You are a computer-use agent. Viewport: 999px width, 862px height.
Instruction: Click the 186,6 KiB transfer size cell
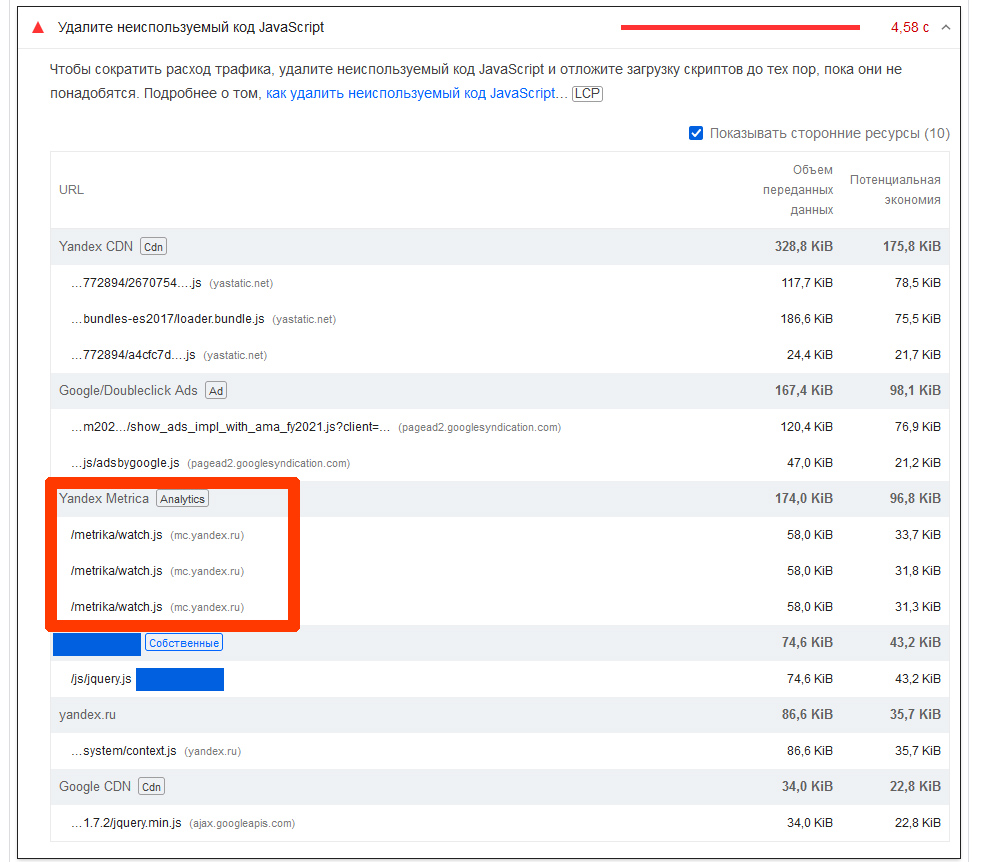(807, 319)
